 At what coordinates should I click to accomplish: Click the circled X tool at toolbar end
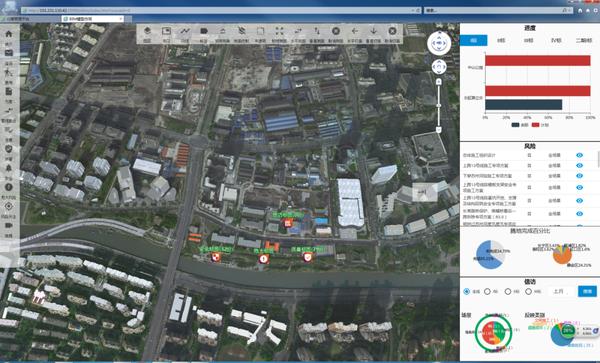(x=392, y=31)
